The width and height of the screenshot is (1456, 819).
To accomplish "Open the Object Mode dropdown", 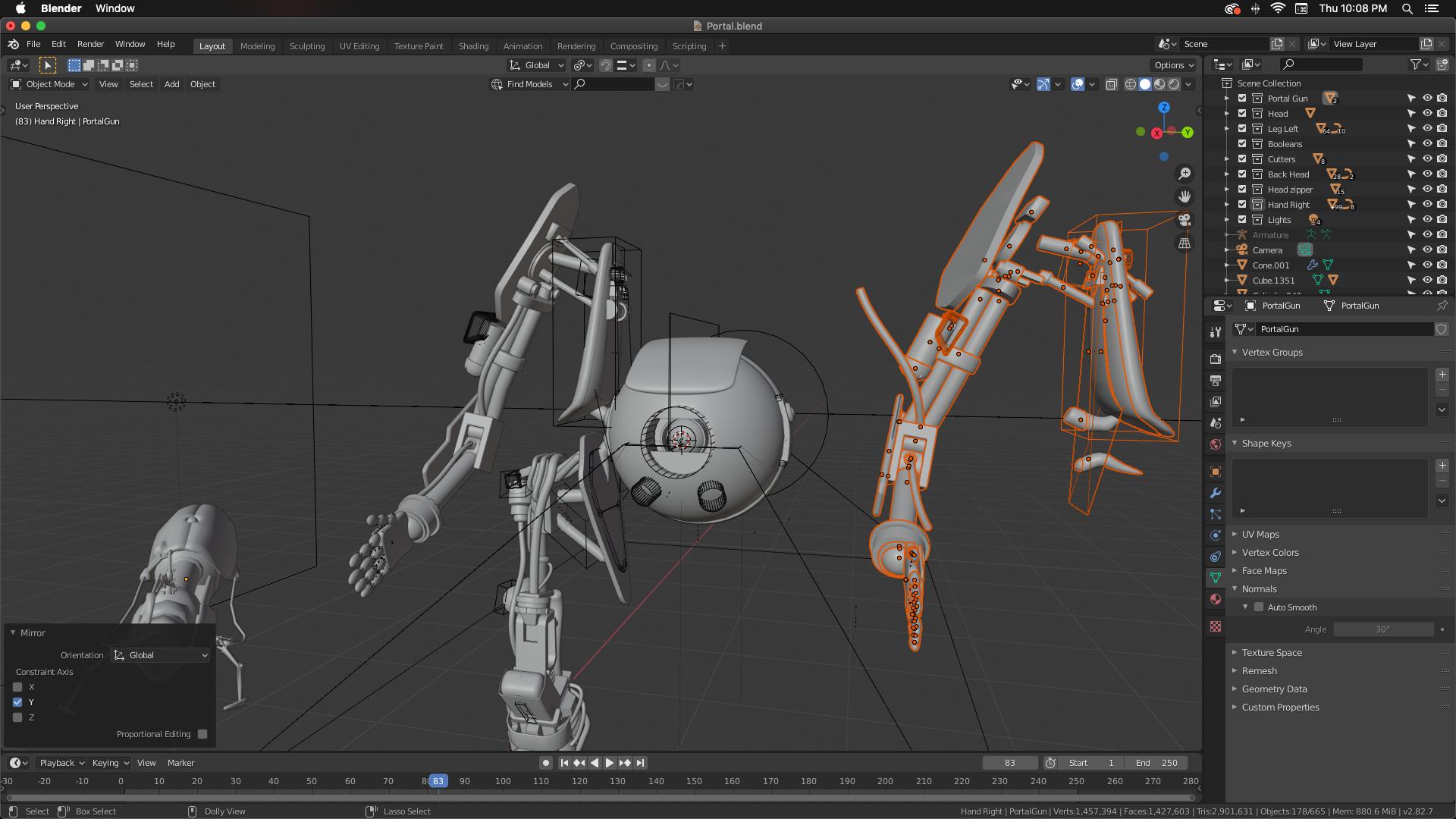I will pos(49,84).
